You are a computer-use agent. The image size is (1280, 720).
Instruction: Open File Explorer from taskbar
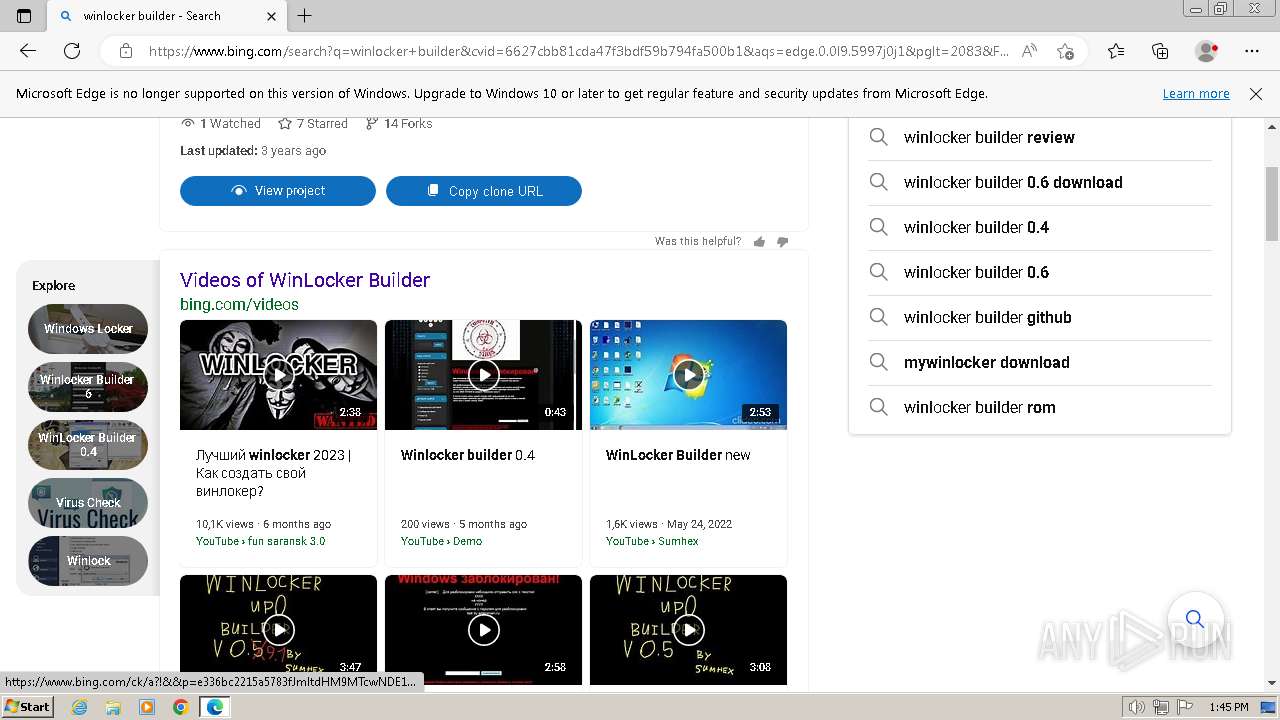point(113,707)
